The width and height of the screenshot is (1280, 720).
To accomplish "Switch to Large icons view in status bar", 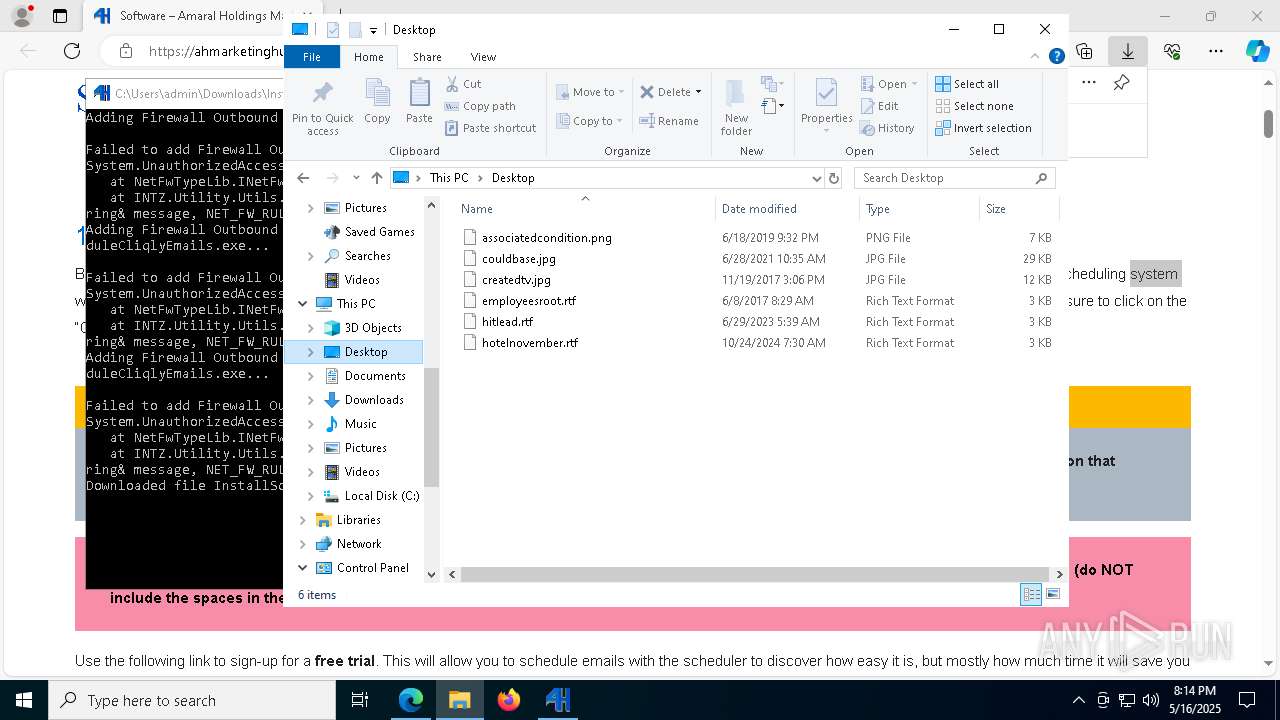I will pyautogui.click(x=1052, y=594).
